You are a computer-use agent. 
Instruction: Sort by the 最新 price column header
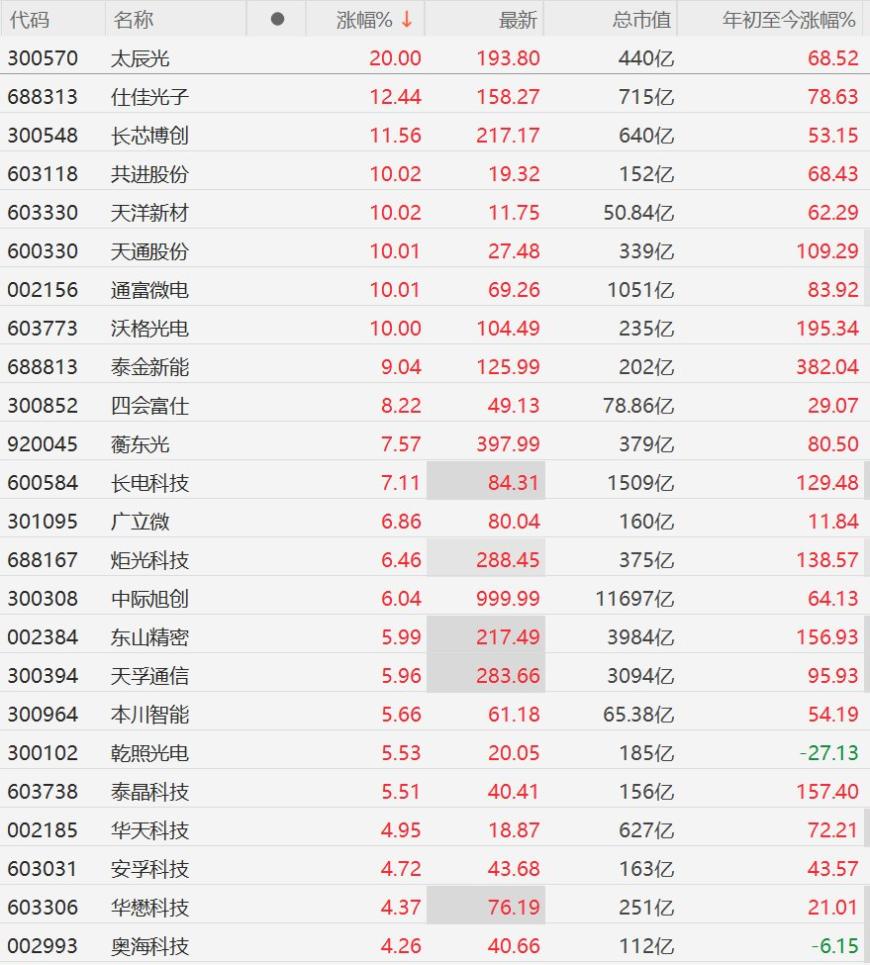coord(517,20)
